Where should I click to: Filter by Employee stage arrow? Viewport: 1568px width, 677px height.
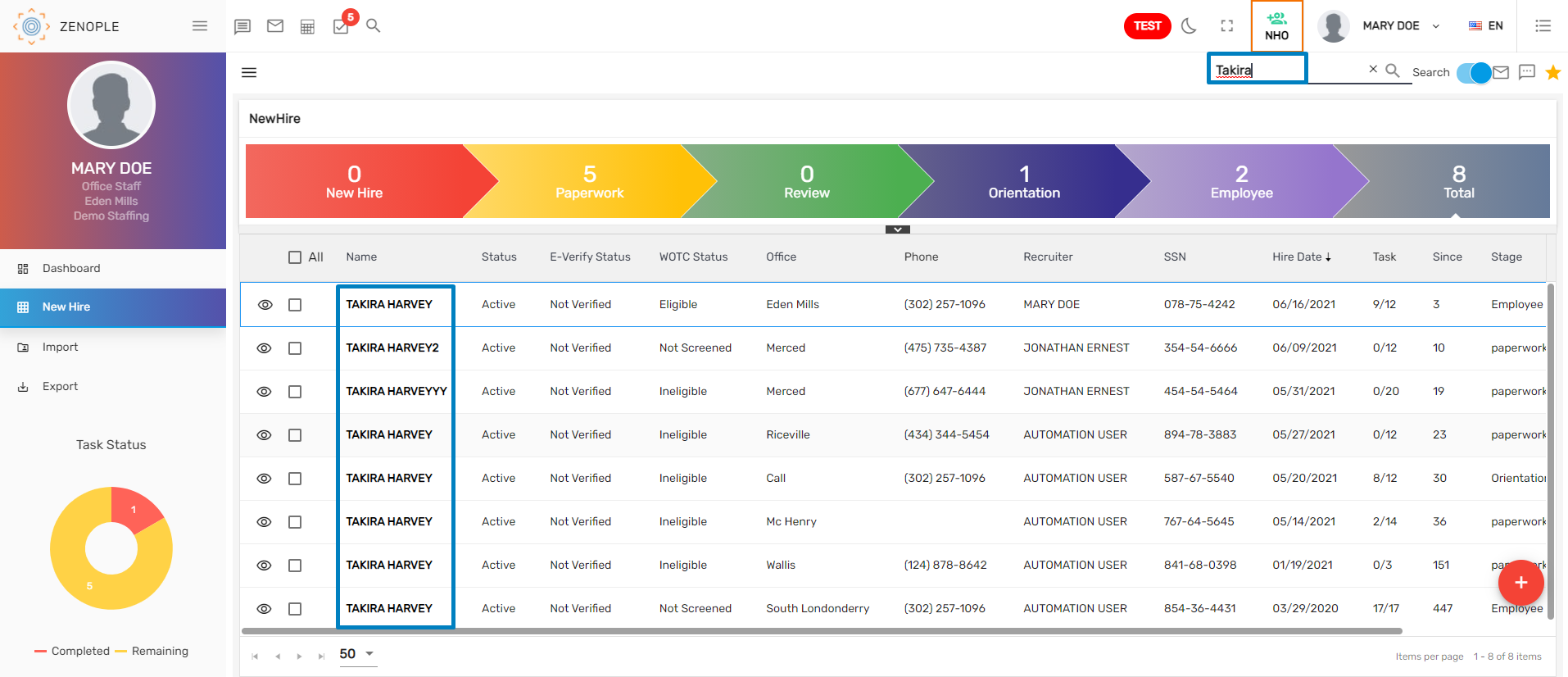[1242, 182]
